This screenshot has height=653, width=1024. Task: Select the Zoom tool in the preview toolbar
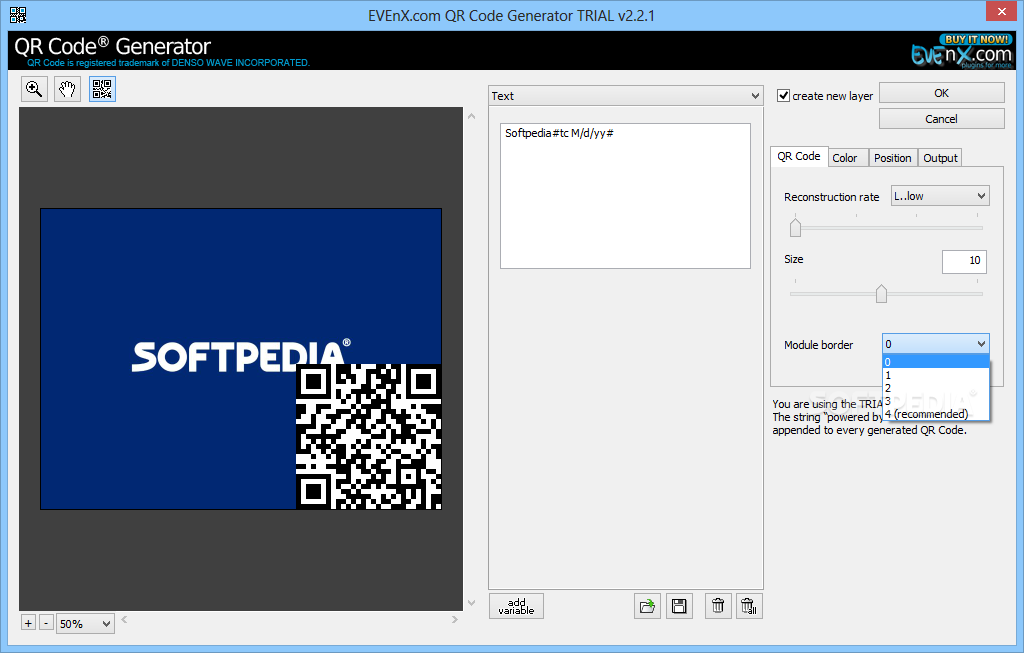click(33, 89)
